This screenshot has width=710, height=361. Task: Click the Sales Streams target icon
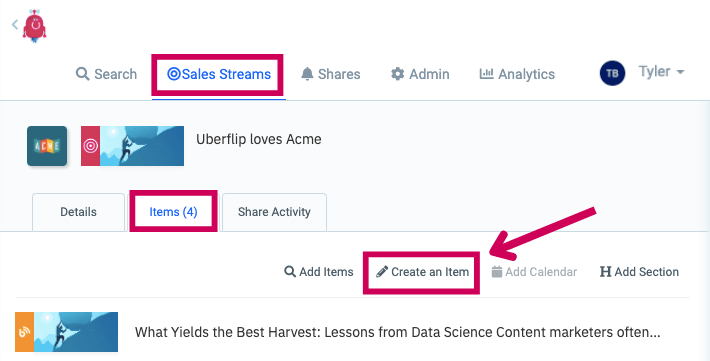coord(173,74)
